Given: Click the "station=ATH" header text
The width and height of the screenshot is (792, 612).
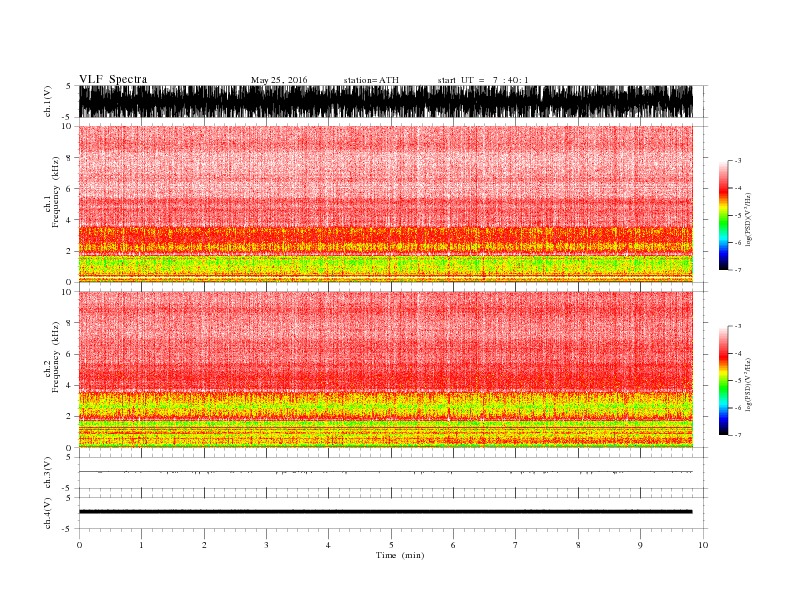Looking at the screenshot, I should pyautogui.click(x=371, y=80).
